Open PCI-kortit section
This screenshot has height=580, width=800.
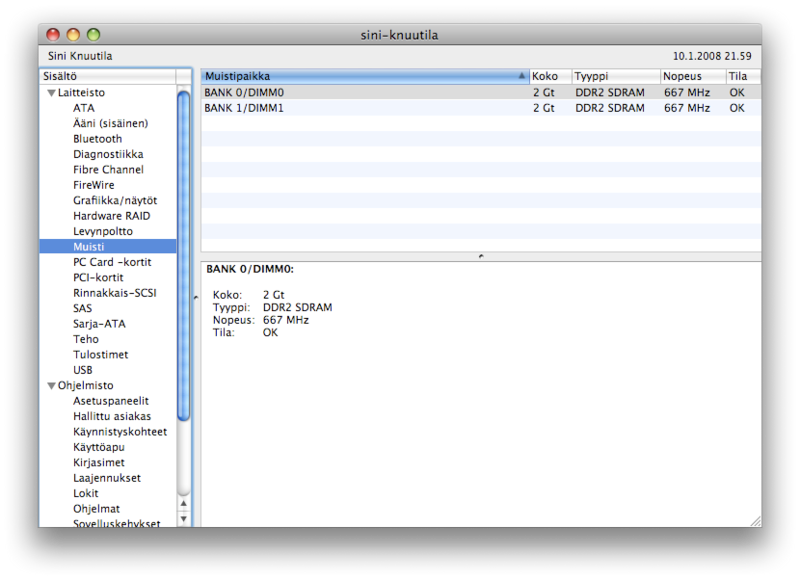pyautogui.click(x=98, y=278)
